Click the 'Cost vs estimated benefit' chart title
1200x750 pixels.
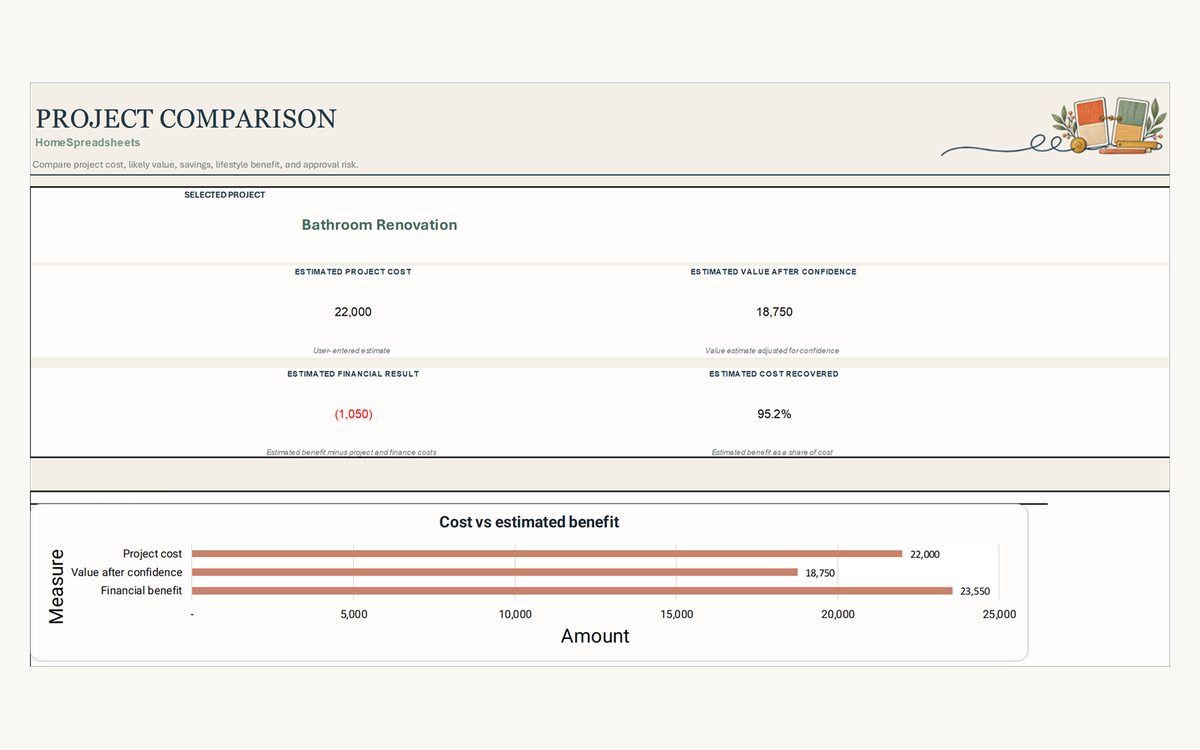[x=529, y=522]
